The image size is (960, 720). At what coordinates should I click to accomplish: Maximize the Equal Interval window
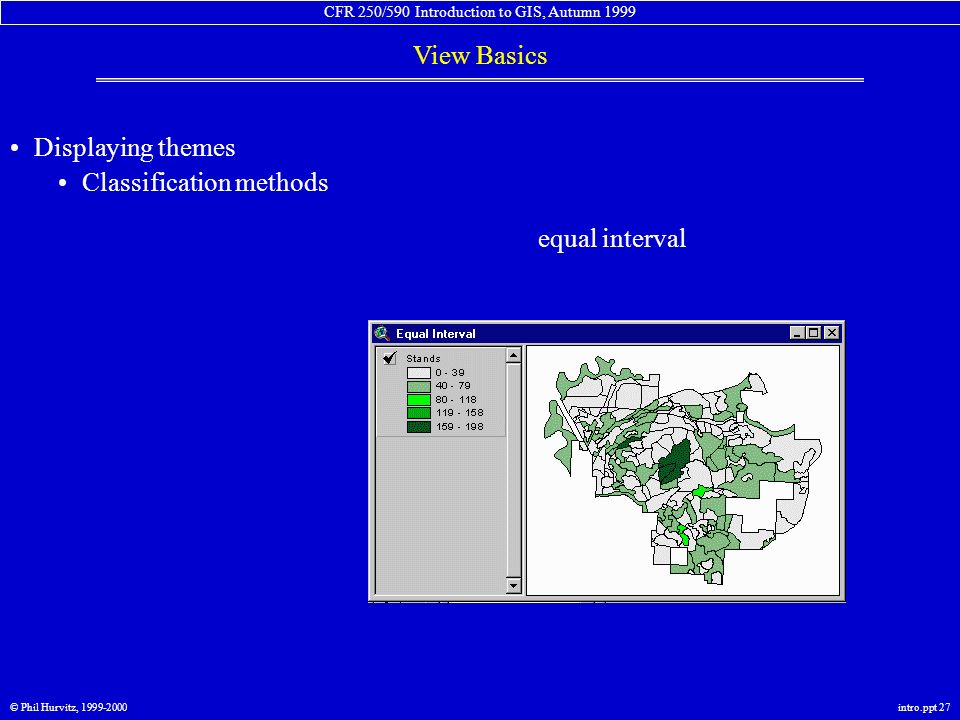(813, 333)
